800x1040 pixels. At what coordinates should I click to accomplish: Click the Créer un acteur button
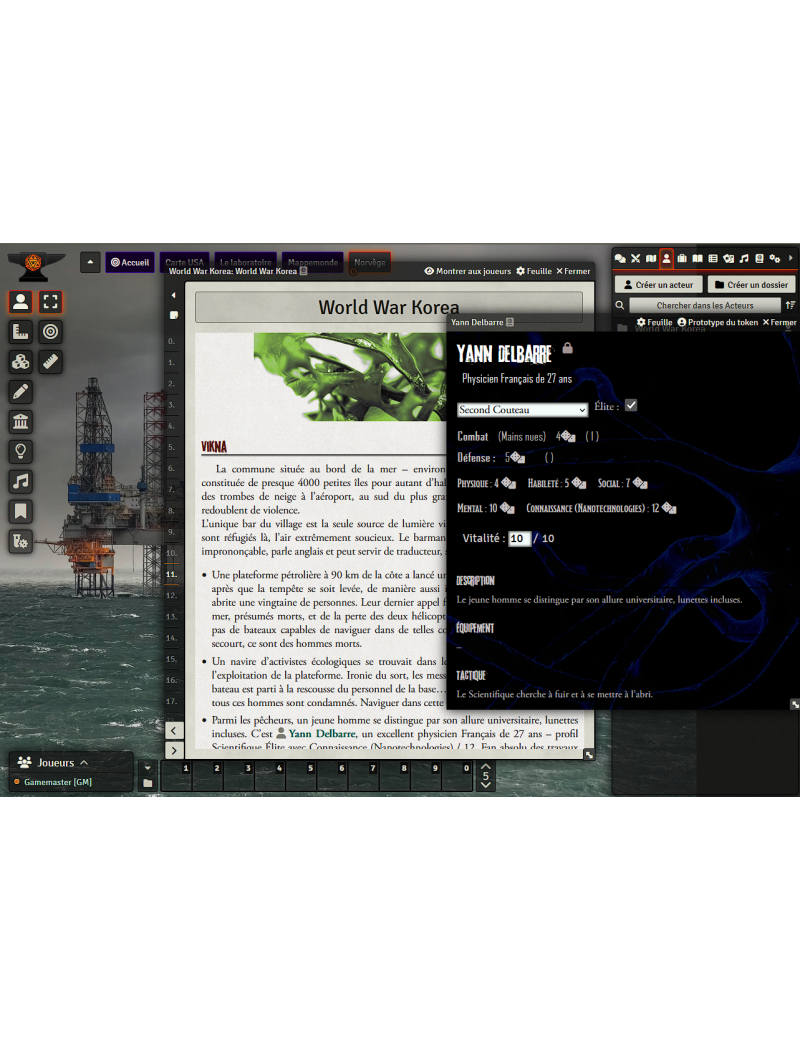click(657, 285)
